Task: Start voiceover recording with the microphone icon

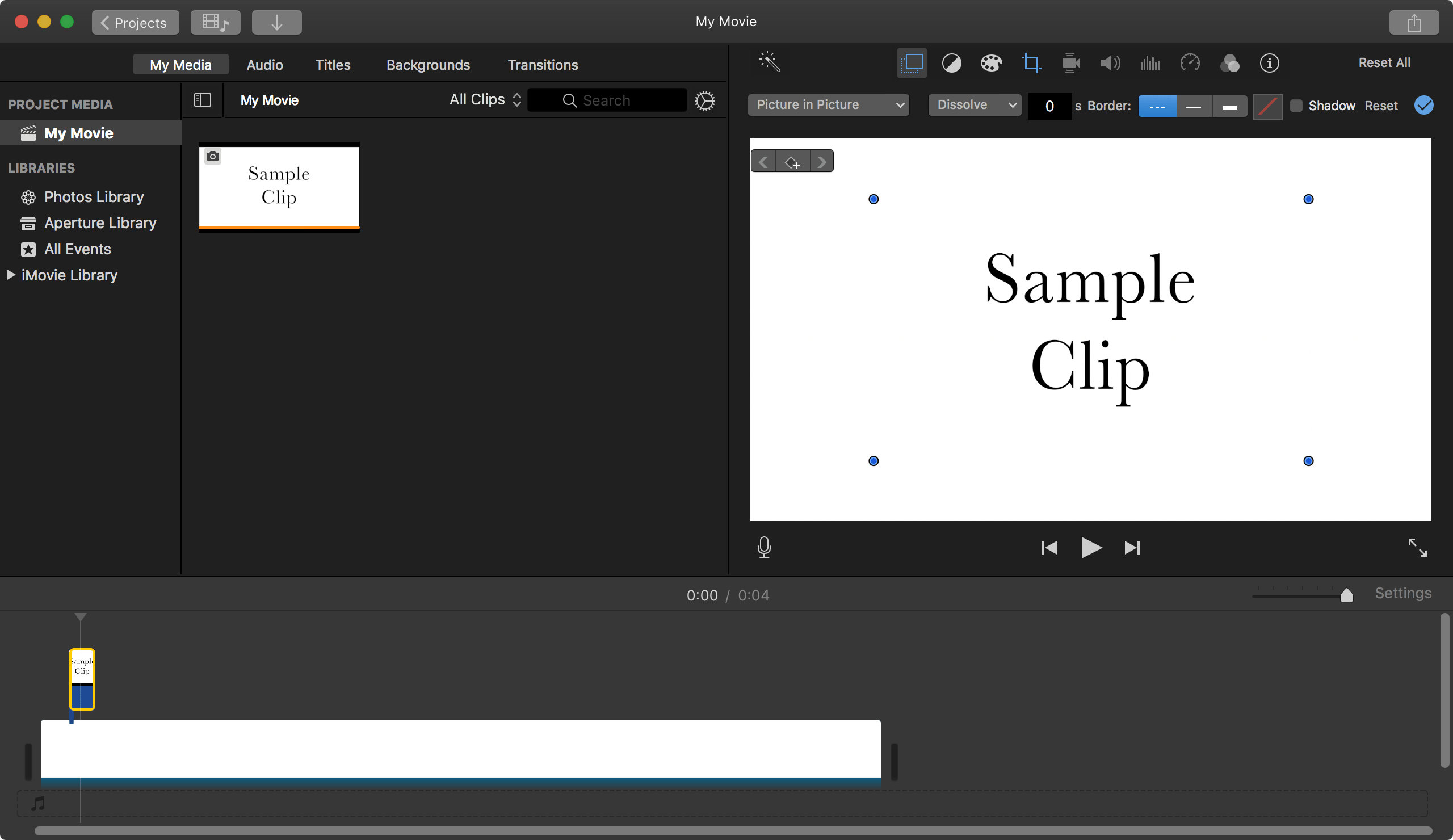Action: click(764, 547)
